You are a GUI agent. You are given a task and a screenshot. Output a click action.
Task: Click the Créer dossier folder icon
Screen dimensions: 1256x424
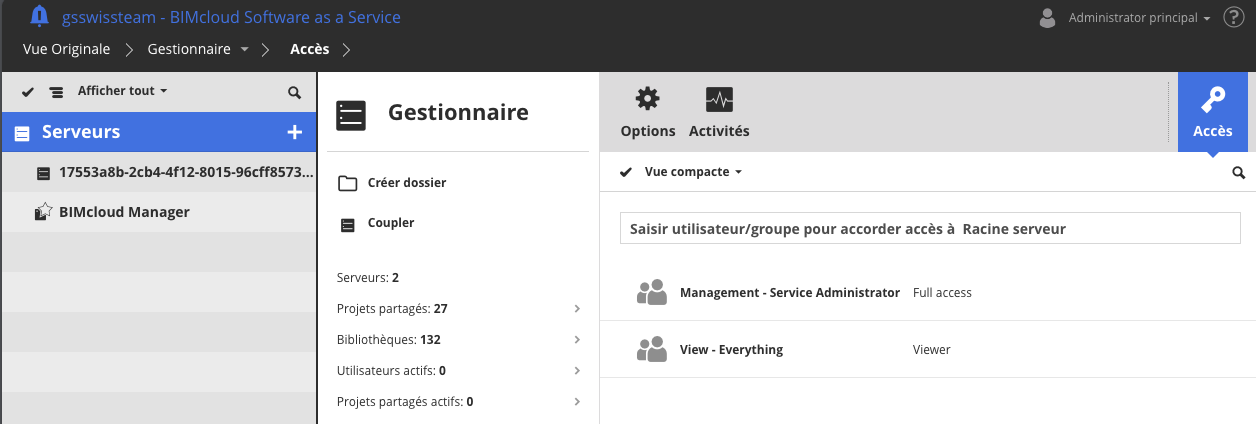click(x=347, y=183)
